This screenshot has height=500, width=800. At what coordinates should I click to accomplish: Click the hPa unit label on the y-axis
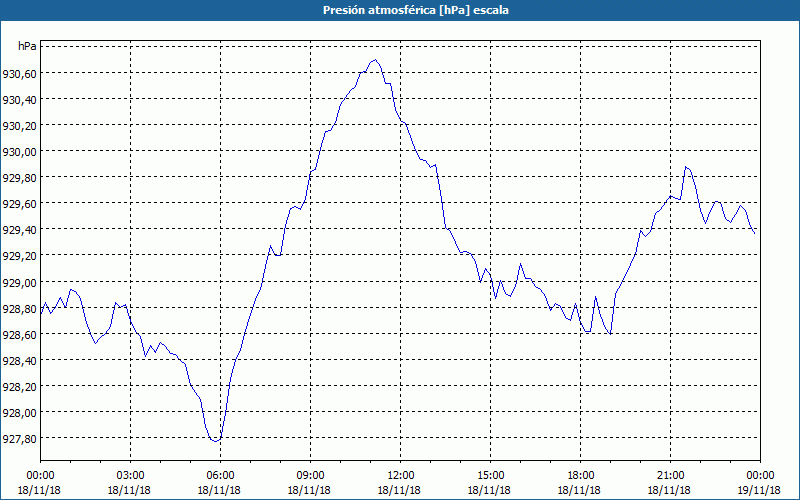click(x=27, y=46)
